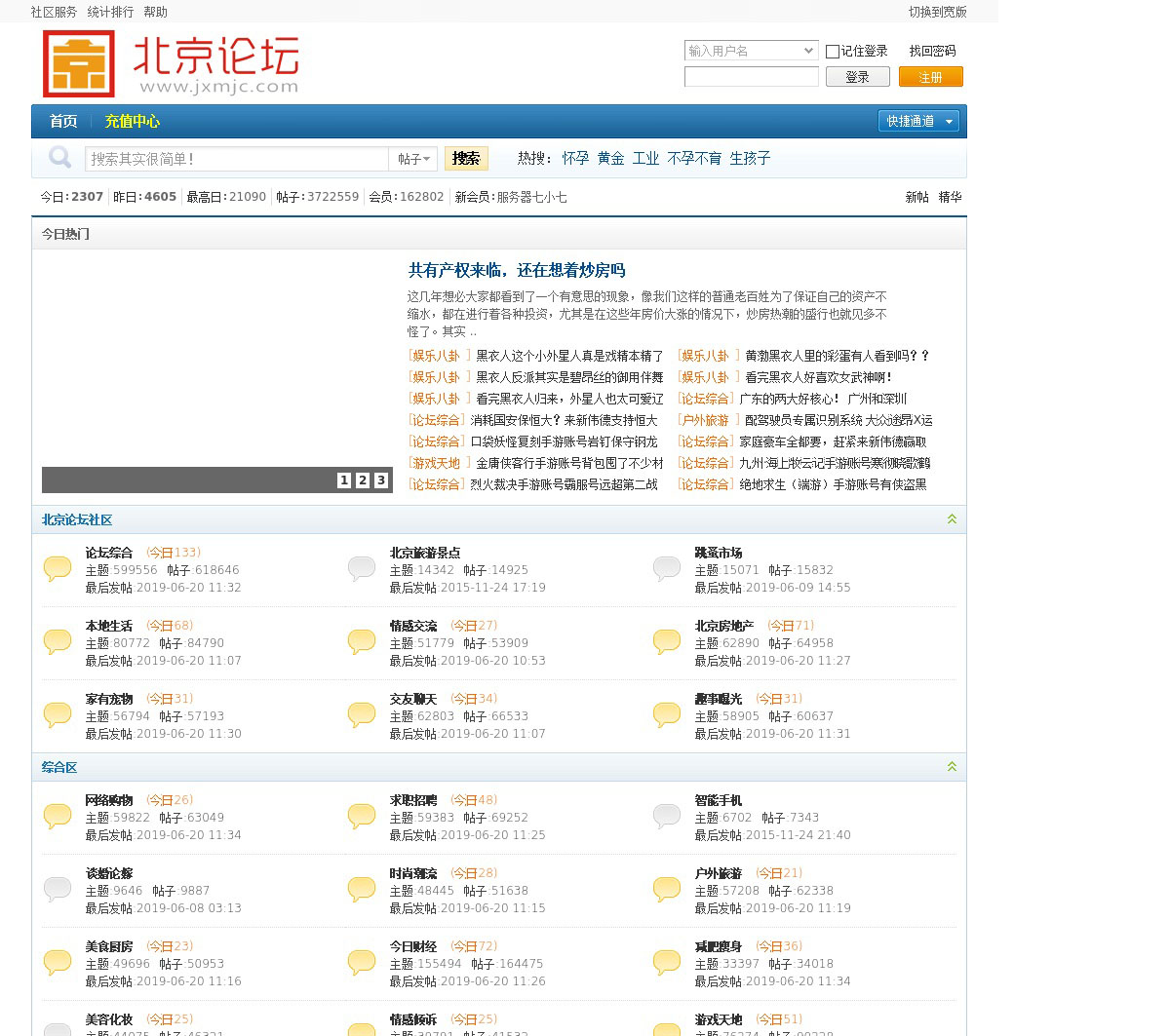Go to the 首页 navigation tab
The height and width of the screenshot is (1036, 1170).
point(63,121)
